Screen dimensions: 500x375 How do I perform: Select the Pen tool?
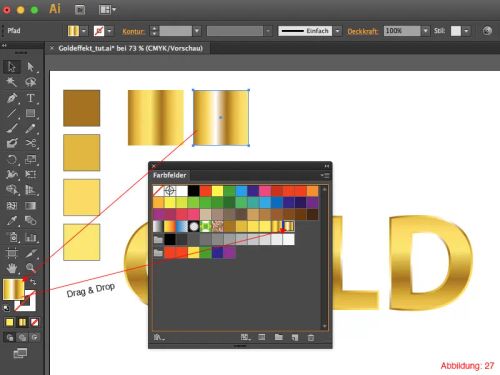(12, 98)
